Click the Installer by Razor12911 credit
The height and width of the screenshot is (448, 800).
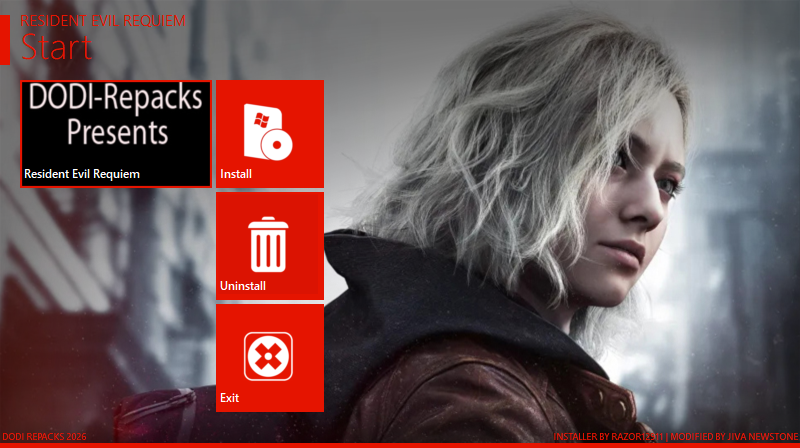click(608, 437)
